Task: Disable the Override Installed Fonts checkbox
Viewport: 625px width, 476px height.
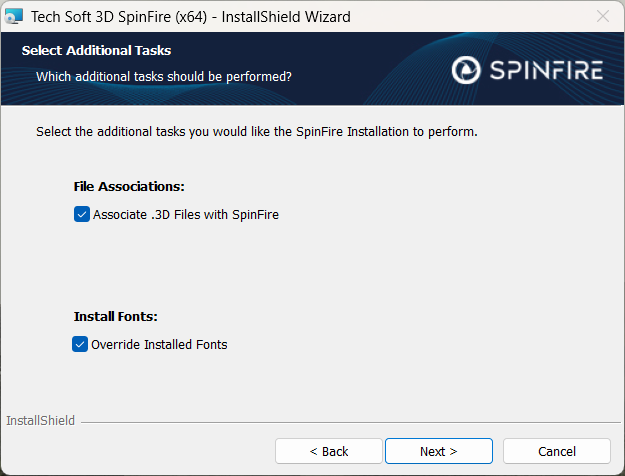Action: click(x=80, y=344)
